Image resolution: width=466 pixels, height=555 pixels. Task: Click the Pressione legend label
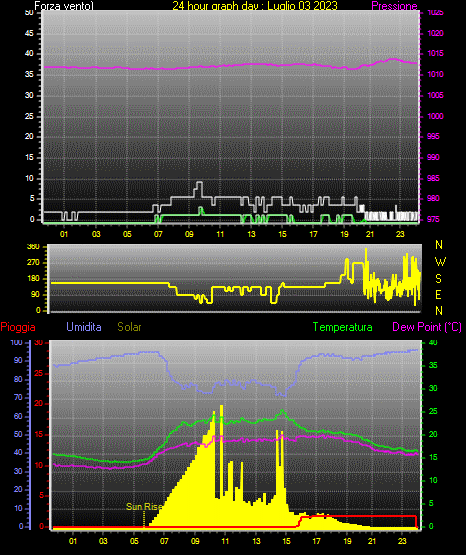[x=394, y=6]
